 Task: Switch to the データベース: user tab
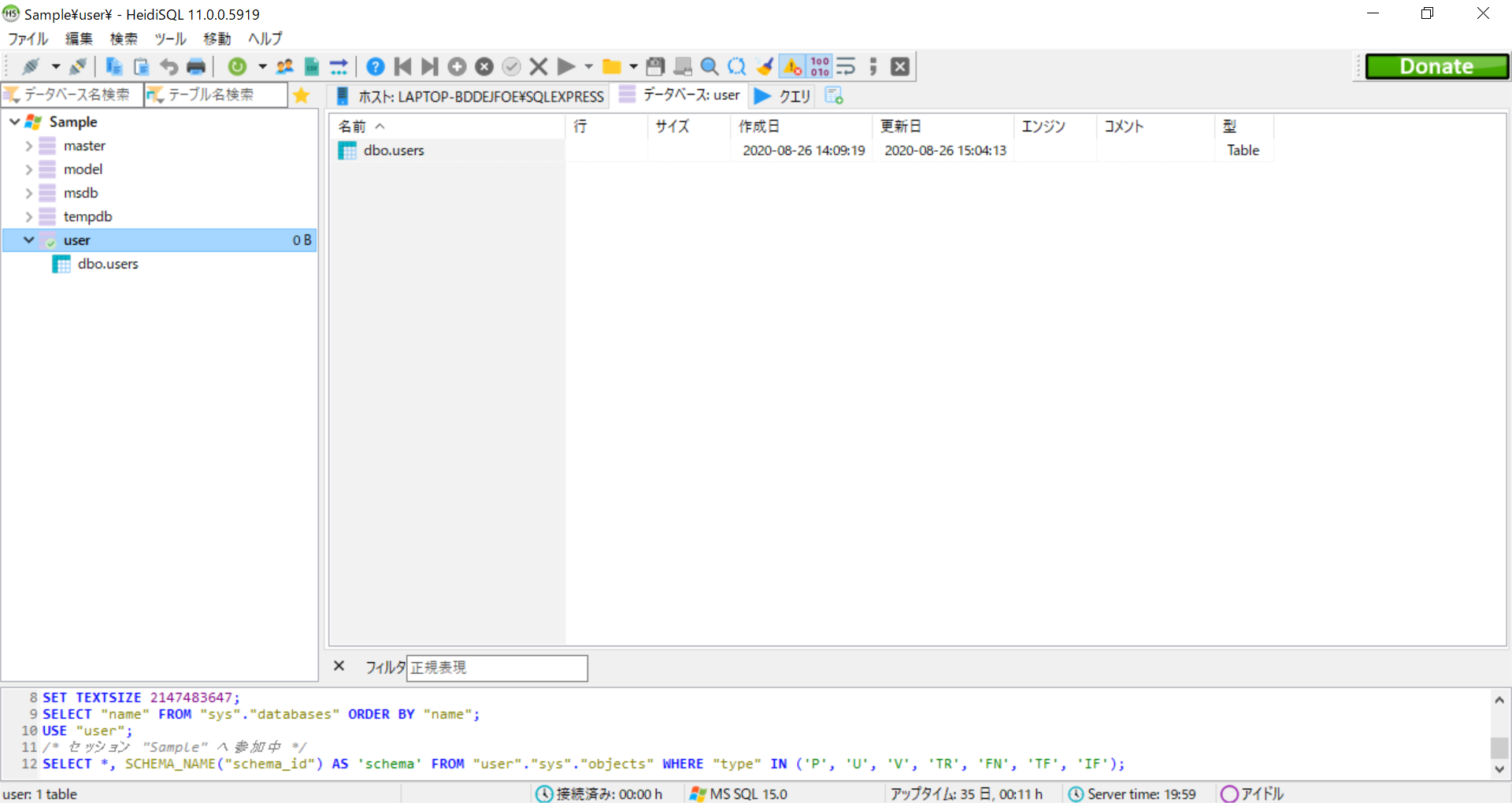click(x=680, y=95)
